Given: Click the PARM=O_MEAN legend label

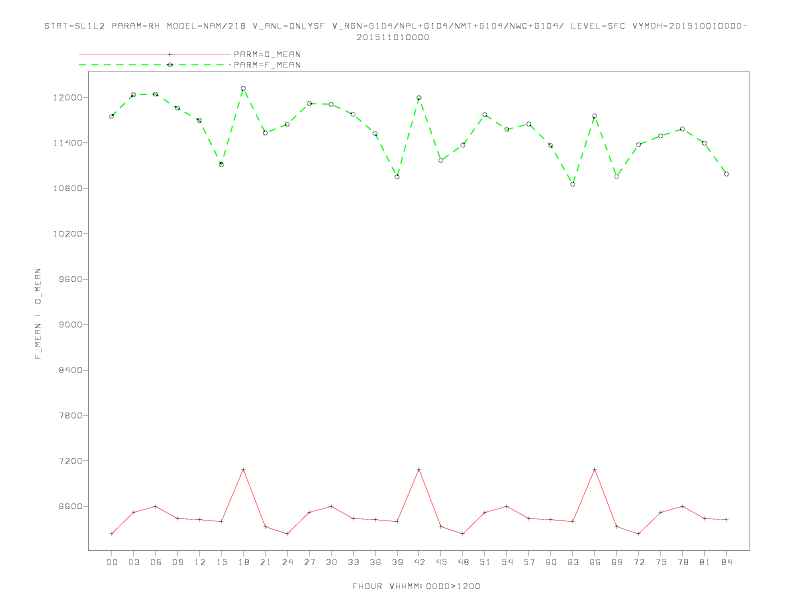Looking at the screenshot, I should (267, 54).
